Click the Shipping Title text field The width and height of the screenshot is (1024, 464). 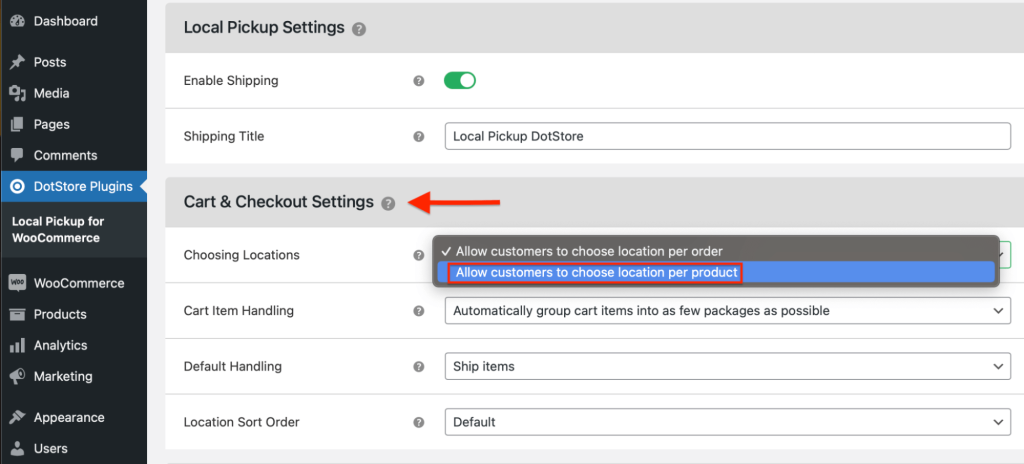tap(728, 137)
